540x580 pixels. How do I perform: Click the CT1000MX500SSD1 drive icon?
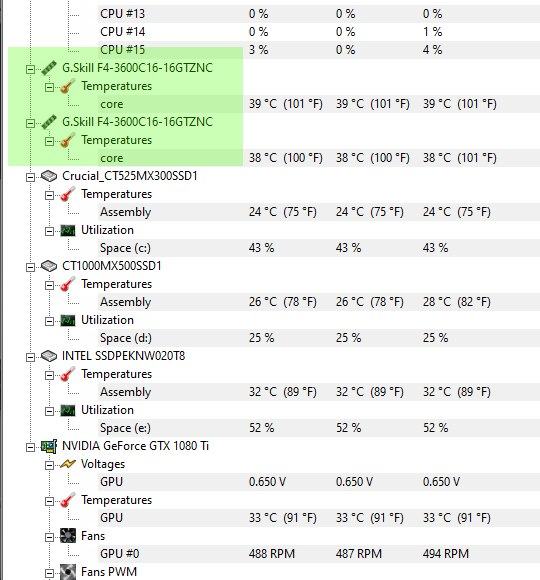[x=49, y=266]
